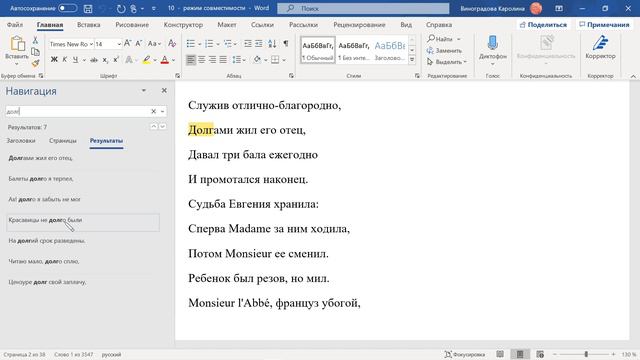Toggle Underline (Ч) formatting
Image resolution: width=640 pixels, height=360 pixels.
tap(75, 60)
